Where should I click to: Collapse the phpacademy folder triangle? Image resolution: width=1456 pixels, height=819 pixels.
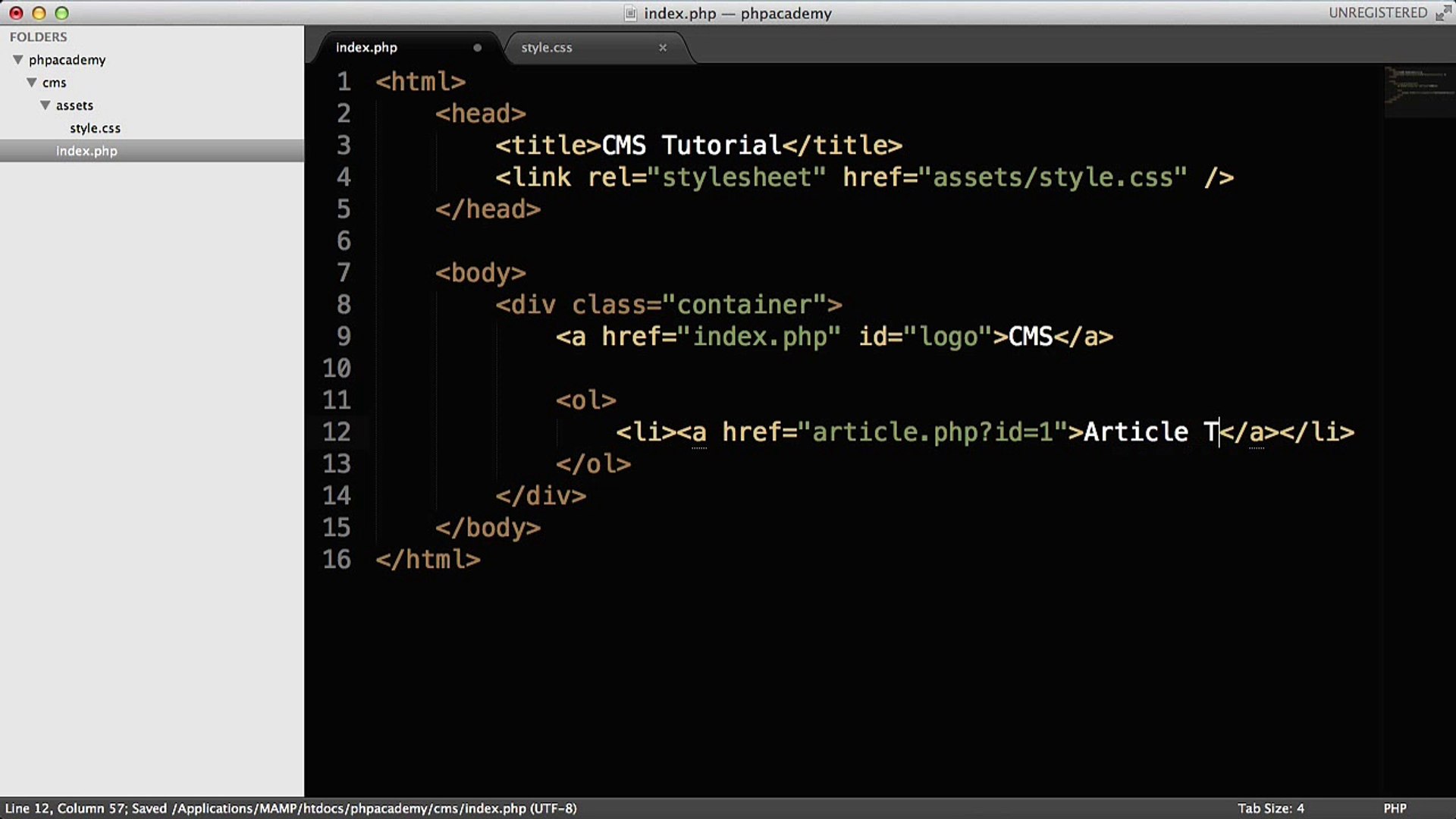[18, 59]
